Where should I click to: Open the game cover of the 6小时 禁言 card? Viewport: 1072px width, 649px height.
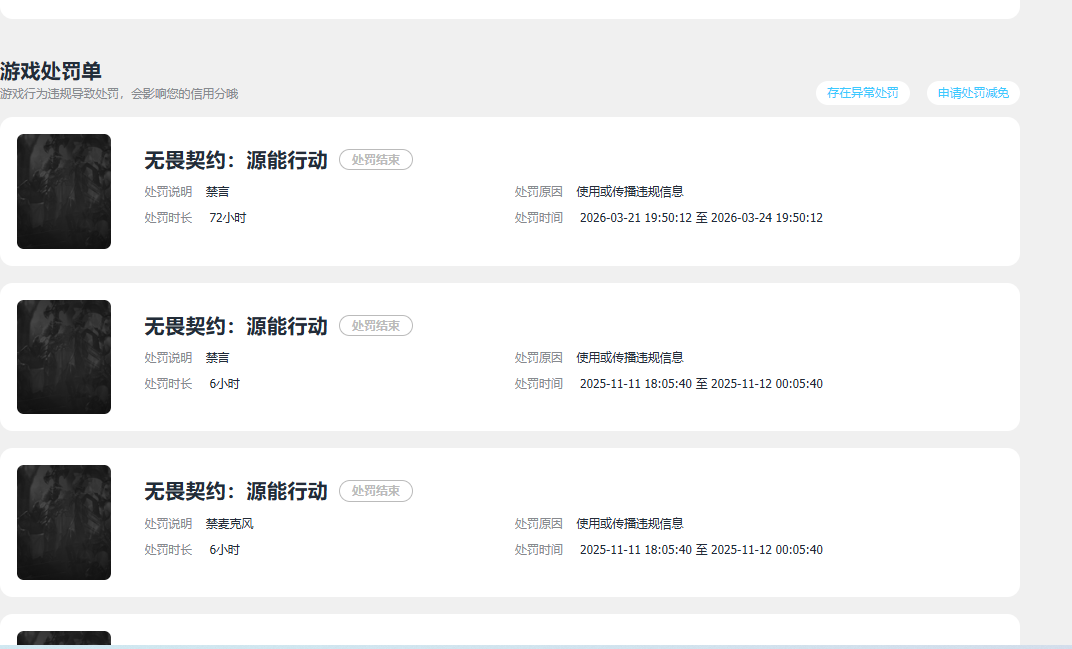pyautogui.click(x=64, y=357)
